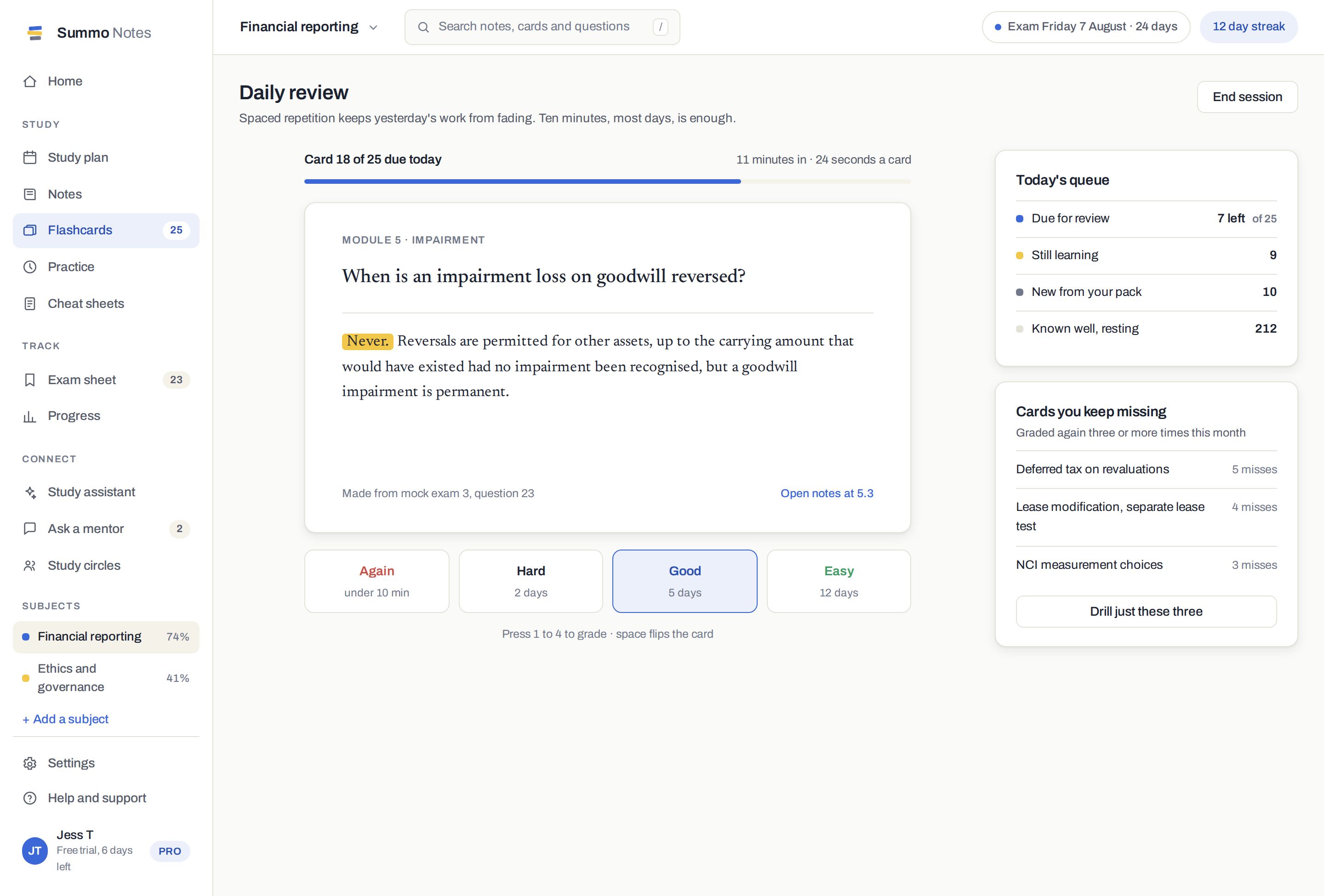Open Study circles people icon
The height and width of the screenshot is (896, 1324).
30,566
